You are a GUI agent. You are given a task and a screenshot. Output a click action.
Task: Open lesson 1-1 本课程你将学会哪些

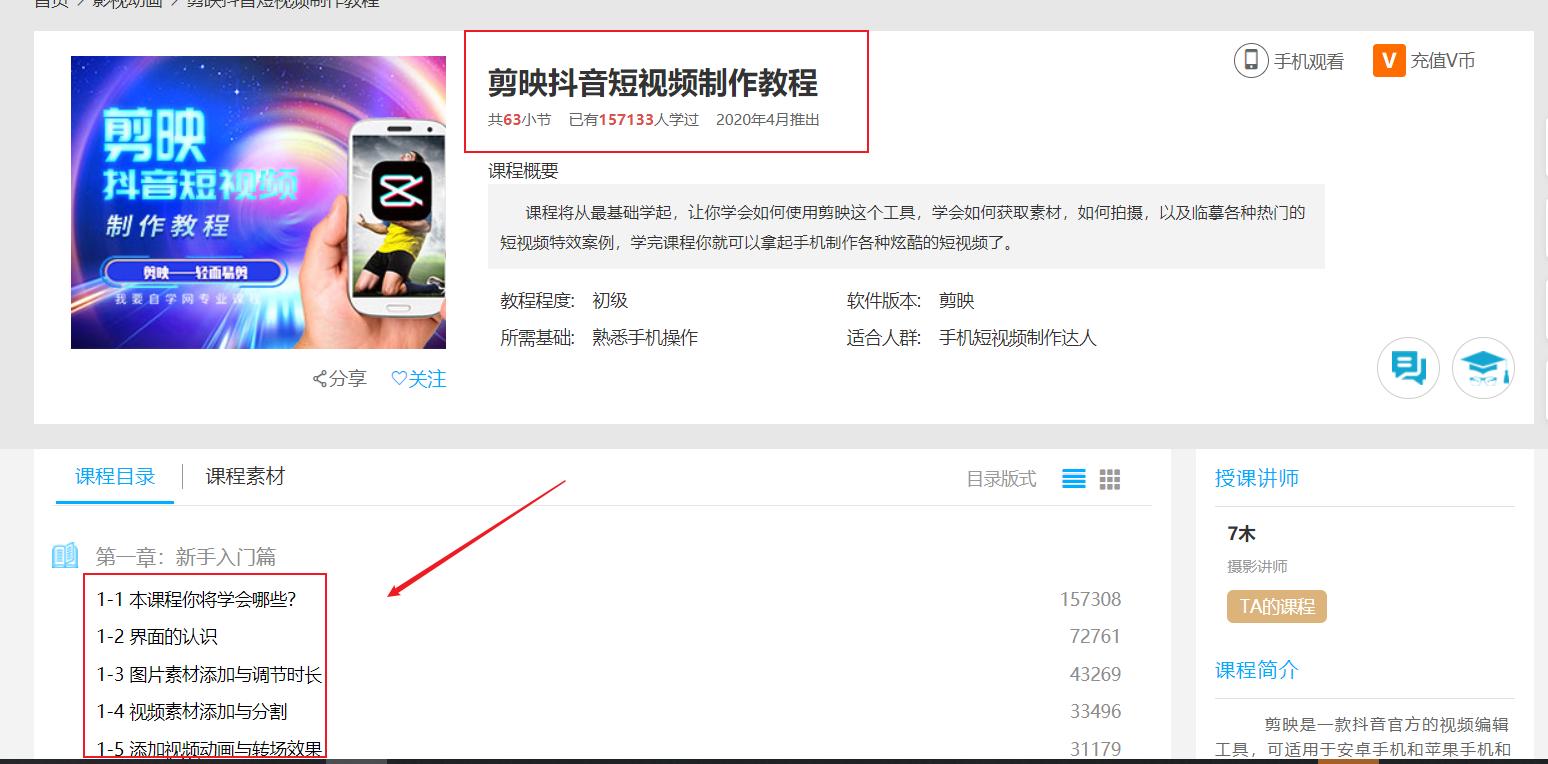195,599
